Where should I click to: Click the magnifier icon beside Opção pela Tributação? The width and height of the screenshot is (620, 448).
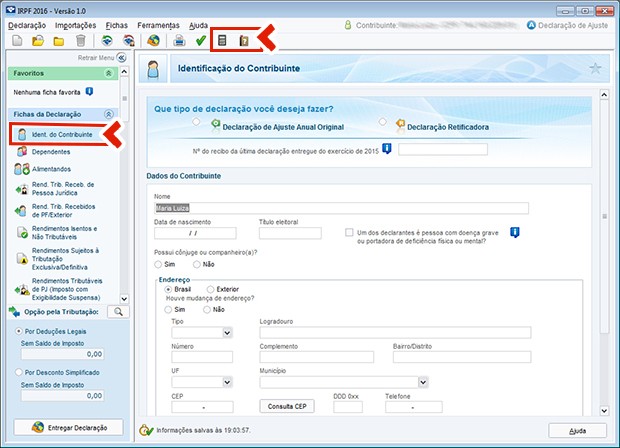click(x=117, y=312)
